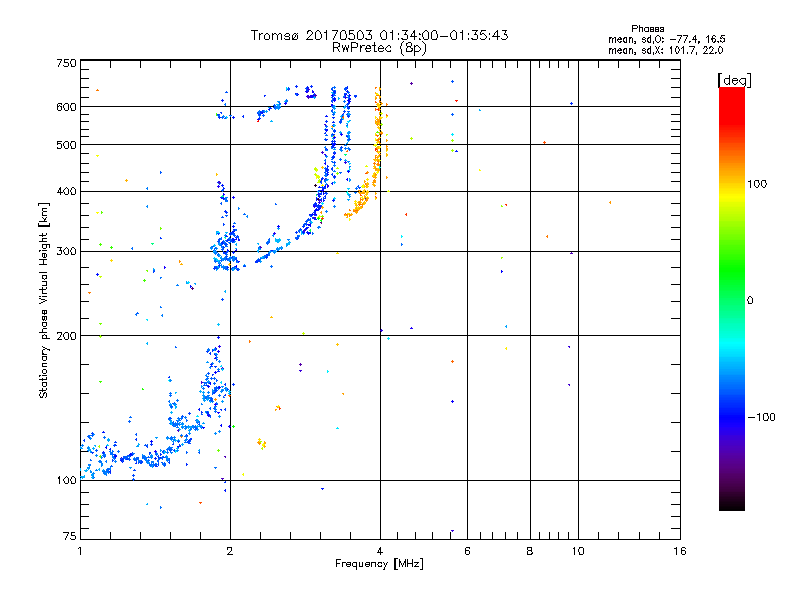Click the '1' frequency axis tick label
The width and height of the screenshot is (800, 600).
coord(80,551)
